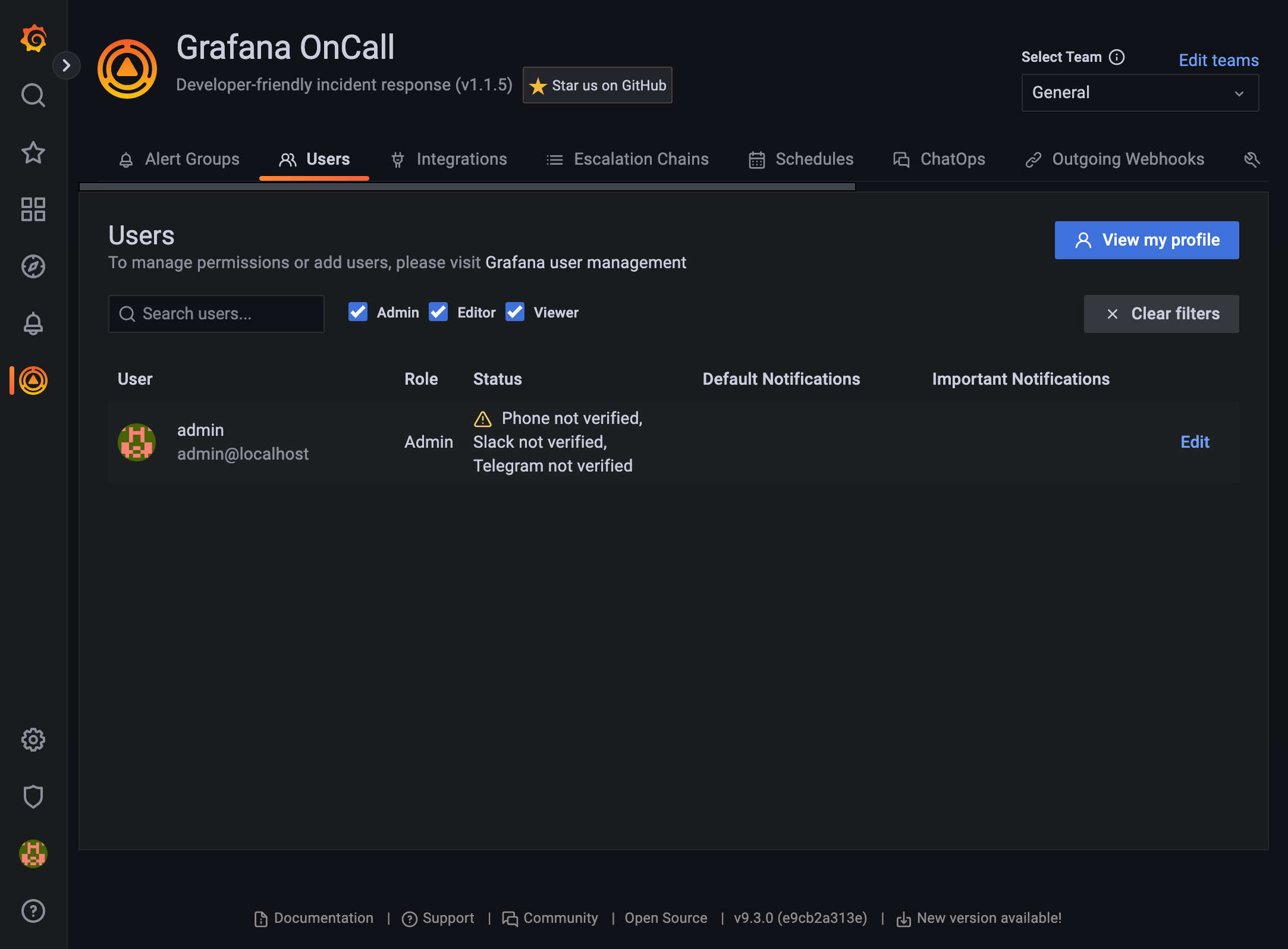This screenshot has width=1288, height=949.
Task: Open Configuration gear icon
Action: (33, 740)
